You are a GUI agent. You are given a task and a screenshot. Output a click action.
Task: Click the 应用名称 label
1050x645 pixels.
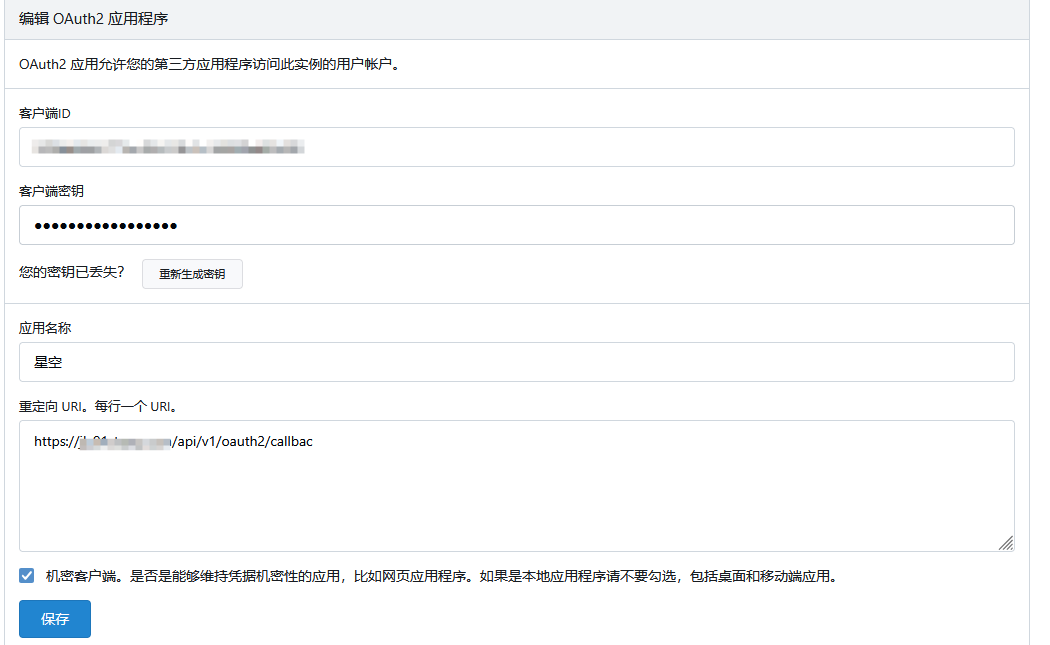coord(45,328)
